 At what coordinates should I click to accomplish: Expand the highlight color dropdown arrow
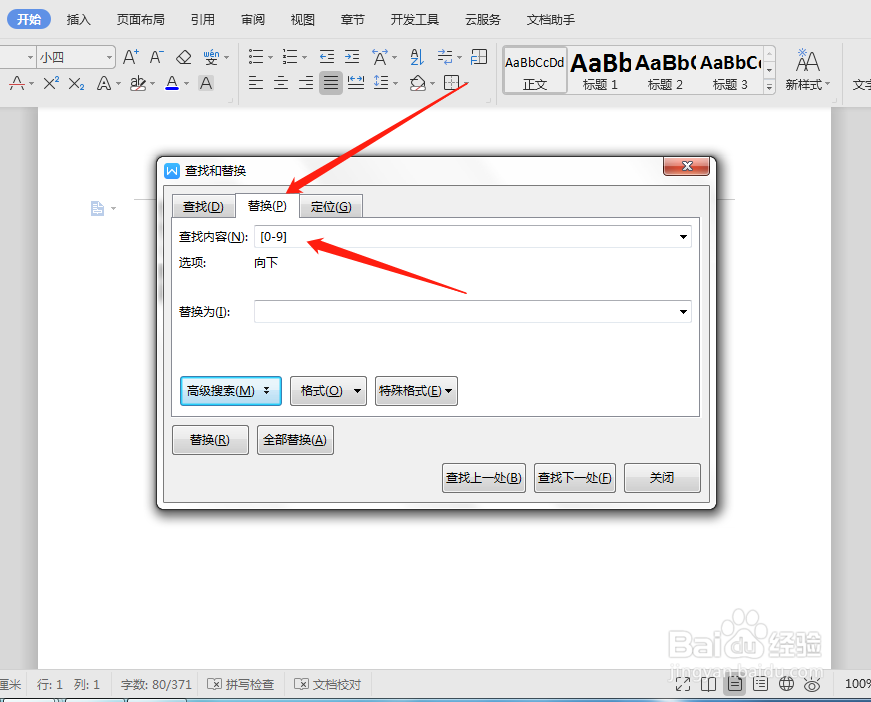(x=153, y=84)
